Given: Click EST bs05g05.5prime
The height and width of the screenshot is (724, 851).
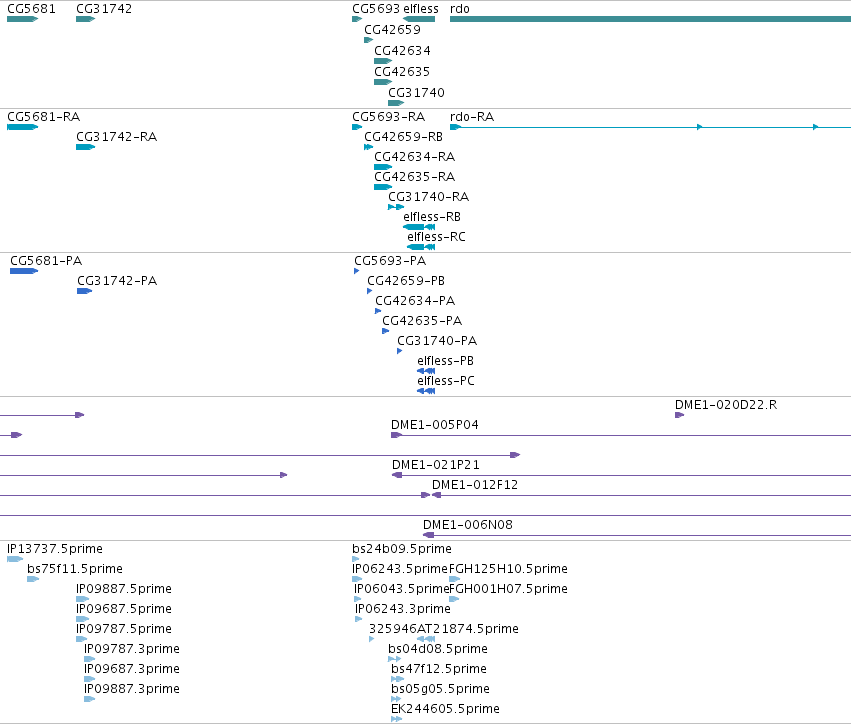Looking at the screenshot, I should click(x=440, y=690).
